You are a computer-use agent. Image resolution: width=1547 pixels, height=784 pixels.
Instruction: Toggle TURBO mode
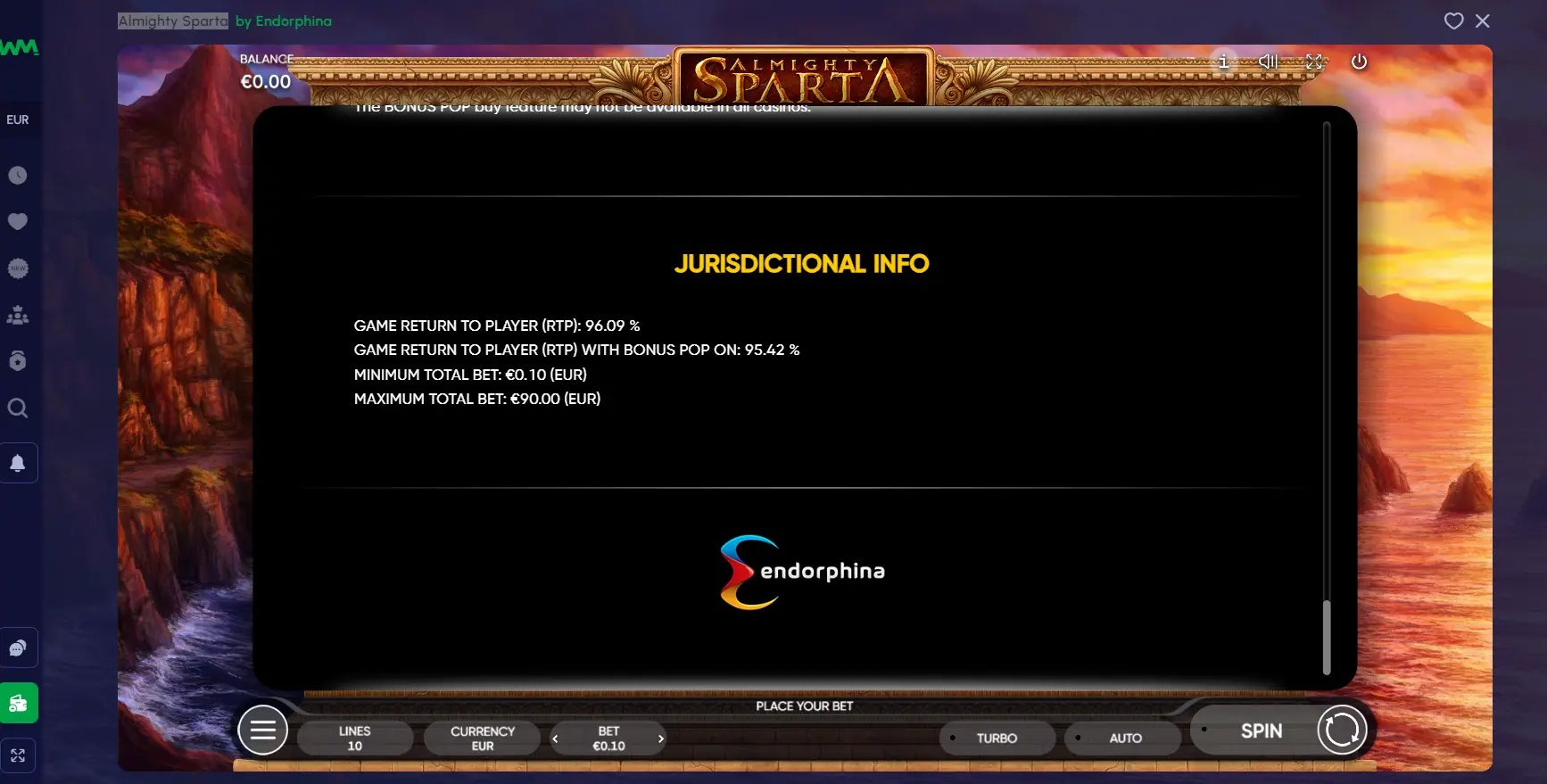(997, 739)
